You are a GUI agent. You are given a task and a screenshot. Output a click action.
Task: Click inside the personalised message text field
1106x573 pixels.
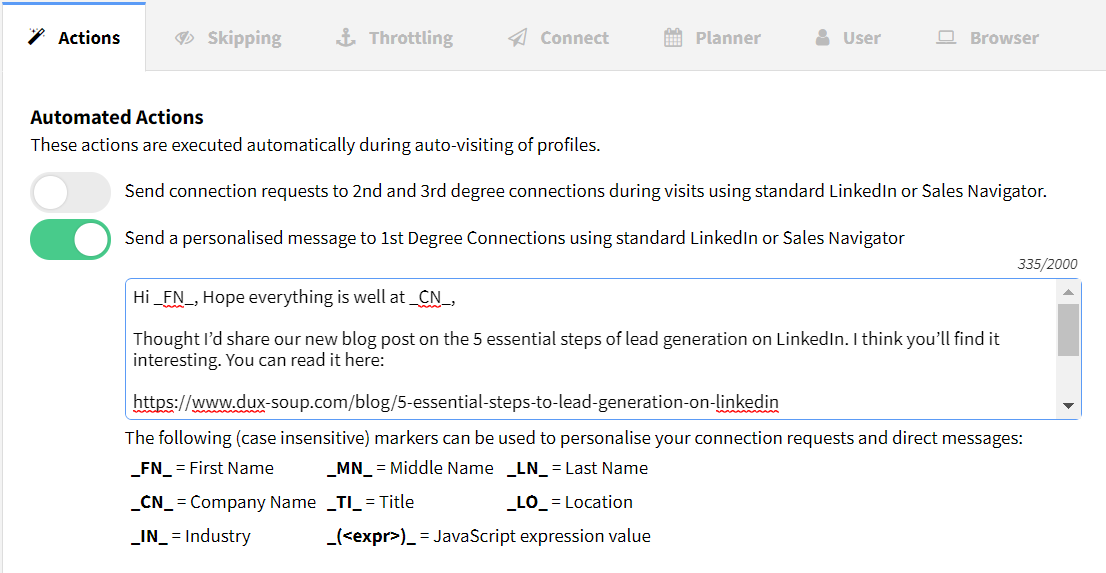tap(592, 349)
